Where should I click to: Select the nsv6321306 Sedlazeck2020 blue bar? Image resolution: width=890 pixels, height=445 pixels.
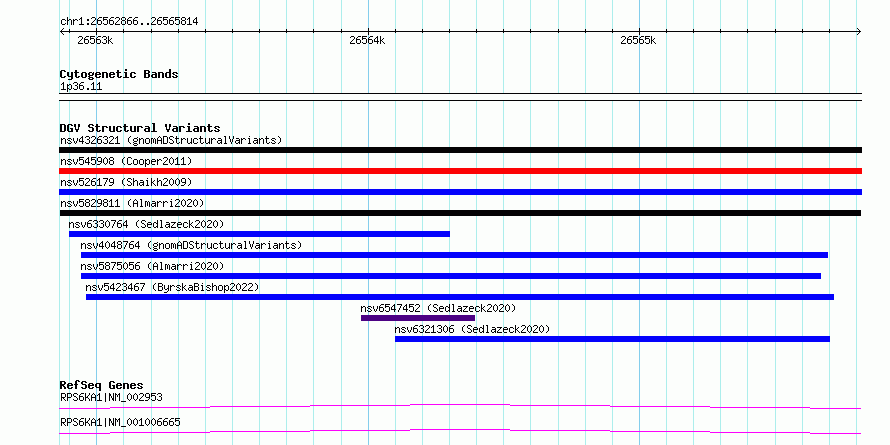pyautogui.click(x=612, y=339)
